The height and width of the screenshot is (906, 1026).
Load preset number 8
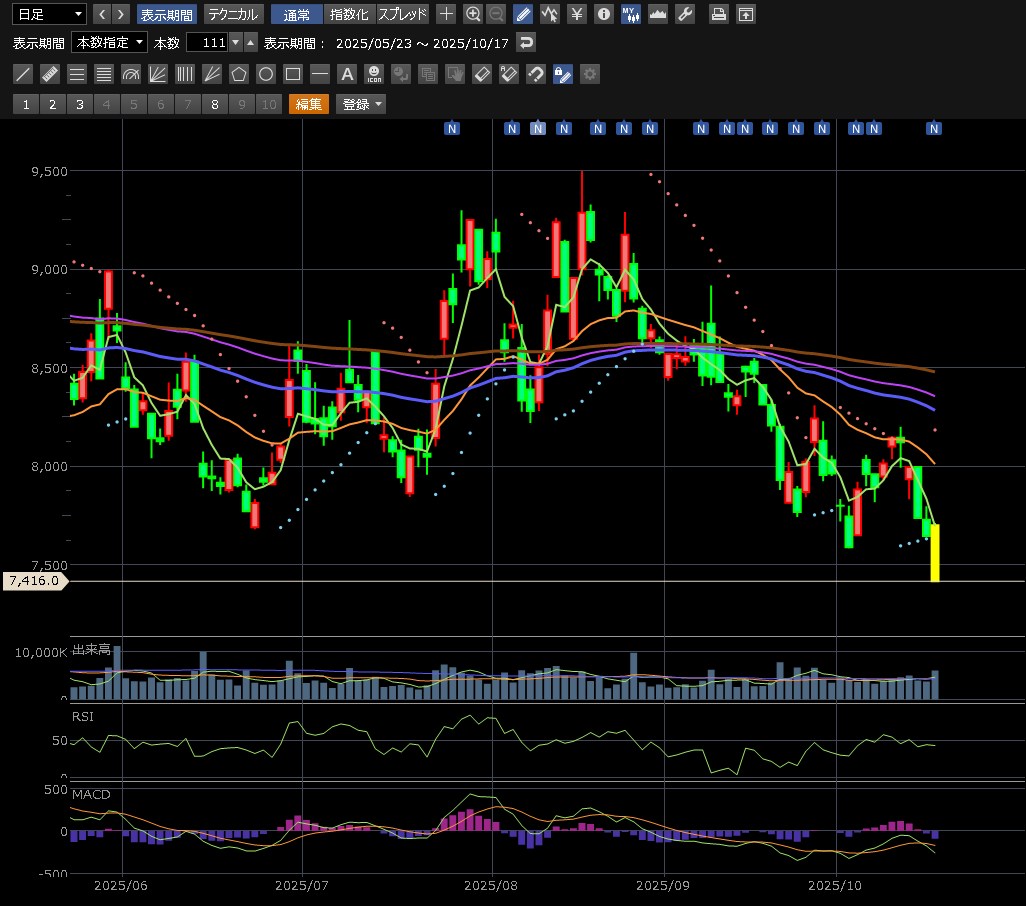[x=214, y=104]
